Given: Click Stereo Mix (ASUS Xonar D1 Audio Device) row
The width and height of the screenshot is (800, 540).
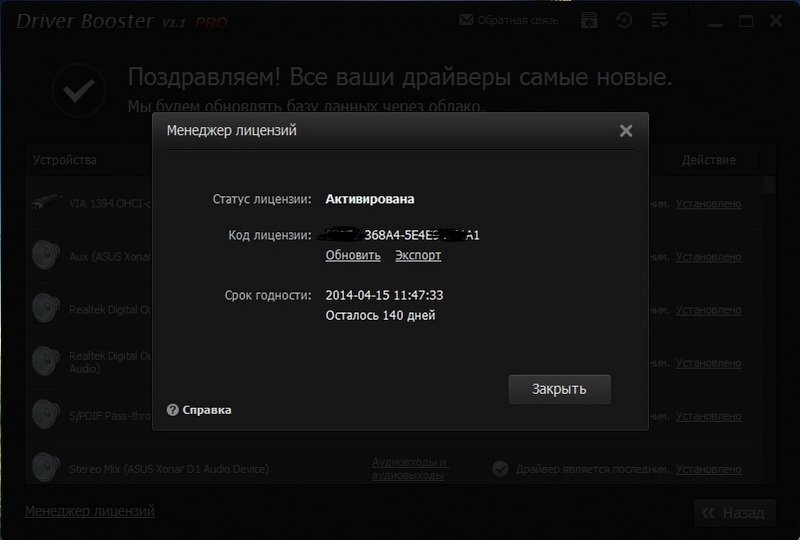Looking at the screenshot, I should [x=394, y=469].
